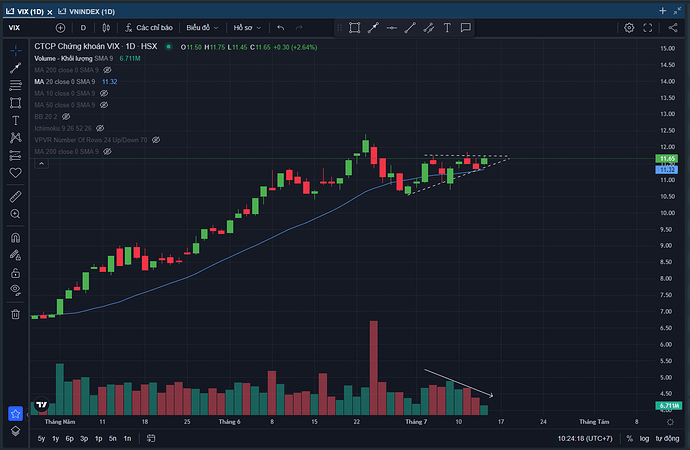Set the time range to 6p
This screenshot has height=450, width=690.
[x=69, y=438]
